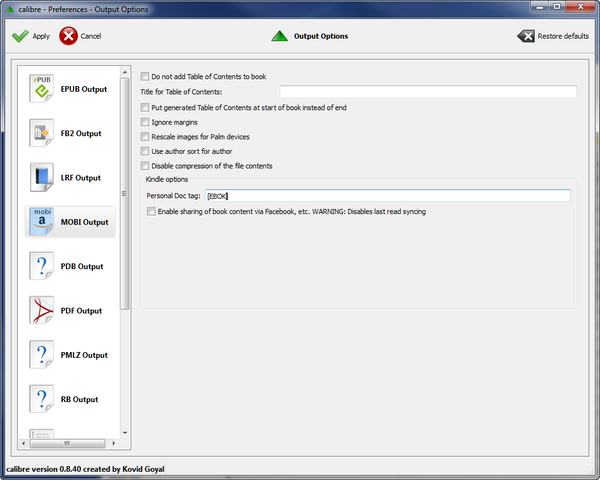Open PMLZ Output icon
600x480 pixels.
42,355
